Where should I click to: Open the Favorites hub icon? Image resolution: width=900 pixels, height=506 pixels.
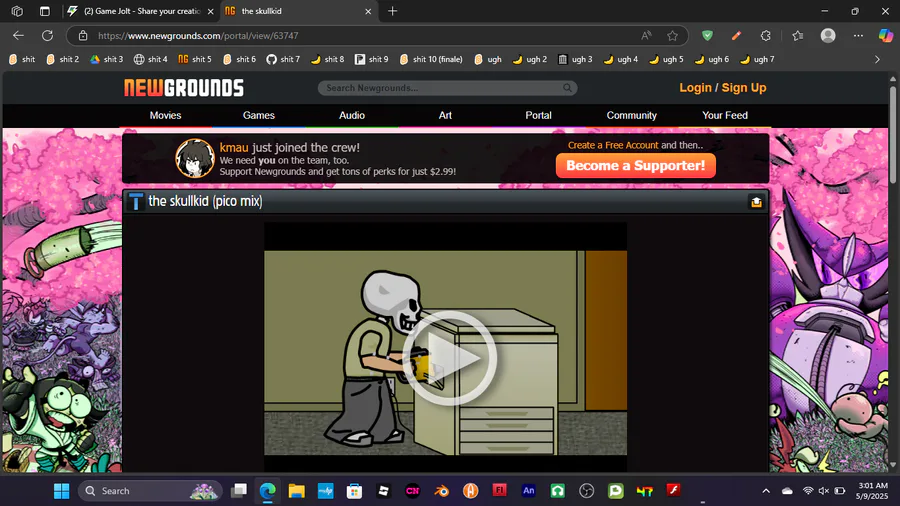point(798,36)
